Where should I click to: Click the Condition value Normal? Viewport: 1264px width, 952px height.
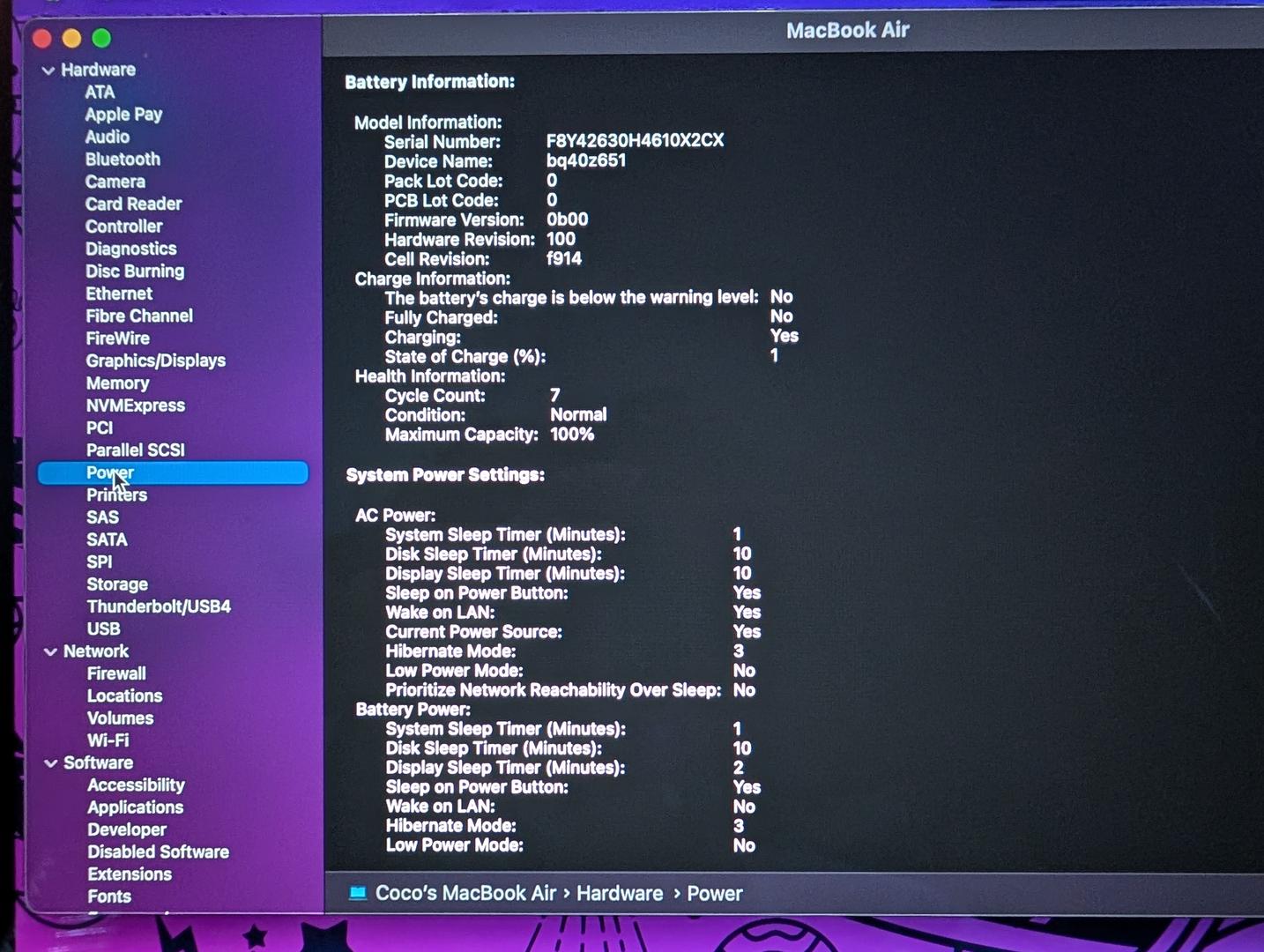(578, 415)
